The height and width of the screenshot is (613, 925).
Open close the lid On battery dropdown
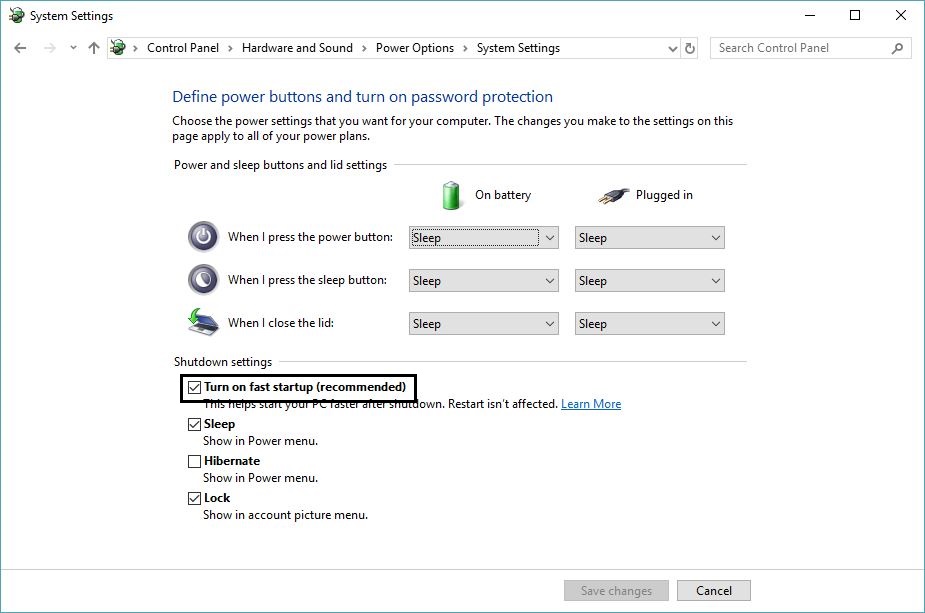(x=484, y=324)
